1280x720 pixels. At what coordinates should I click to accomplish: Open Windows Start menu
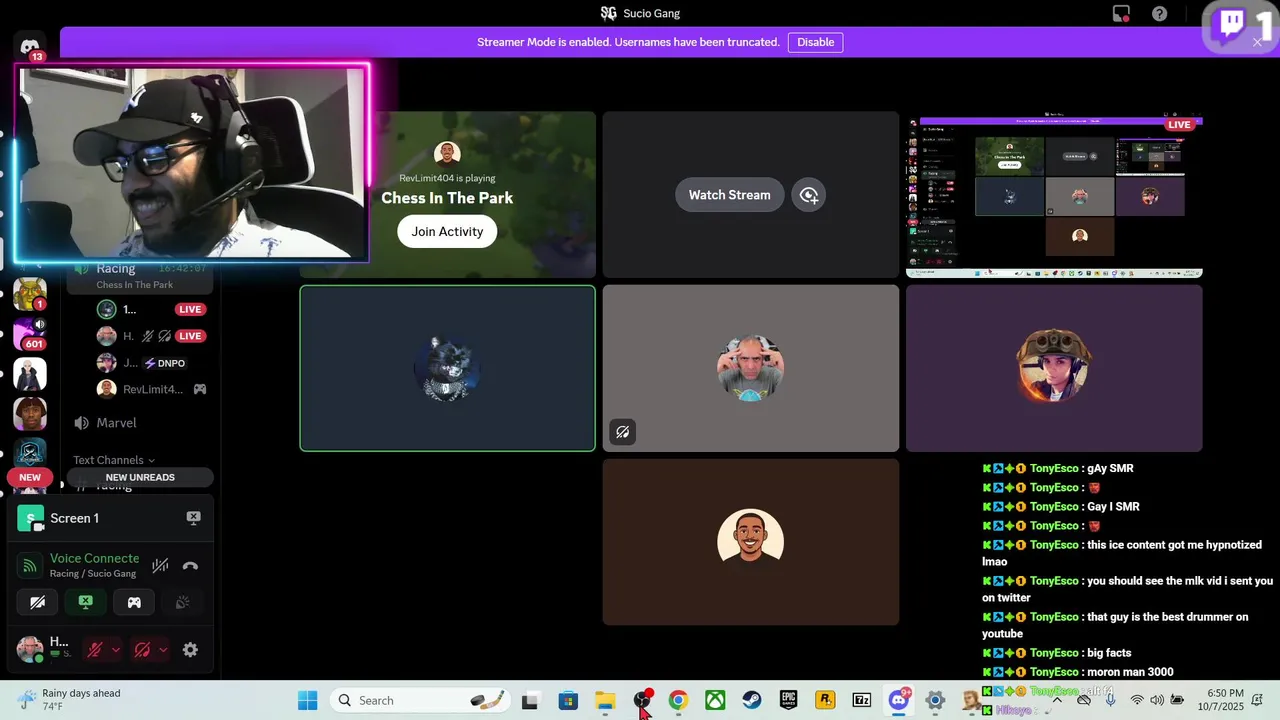pyautogui.click(x=307, y=700)
